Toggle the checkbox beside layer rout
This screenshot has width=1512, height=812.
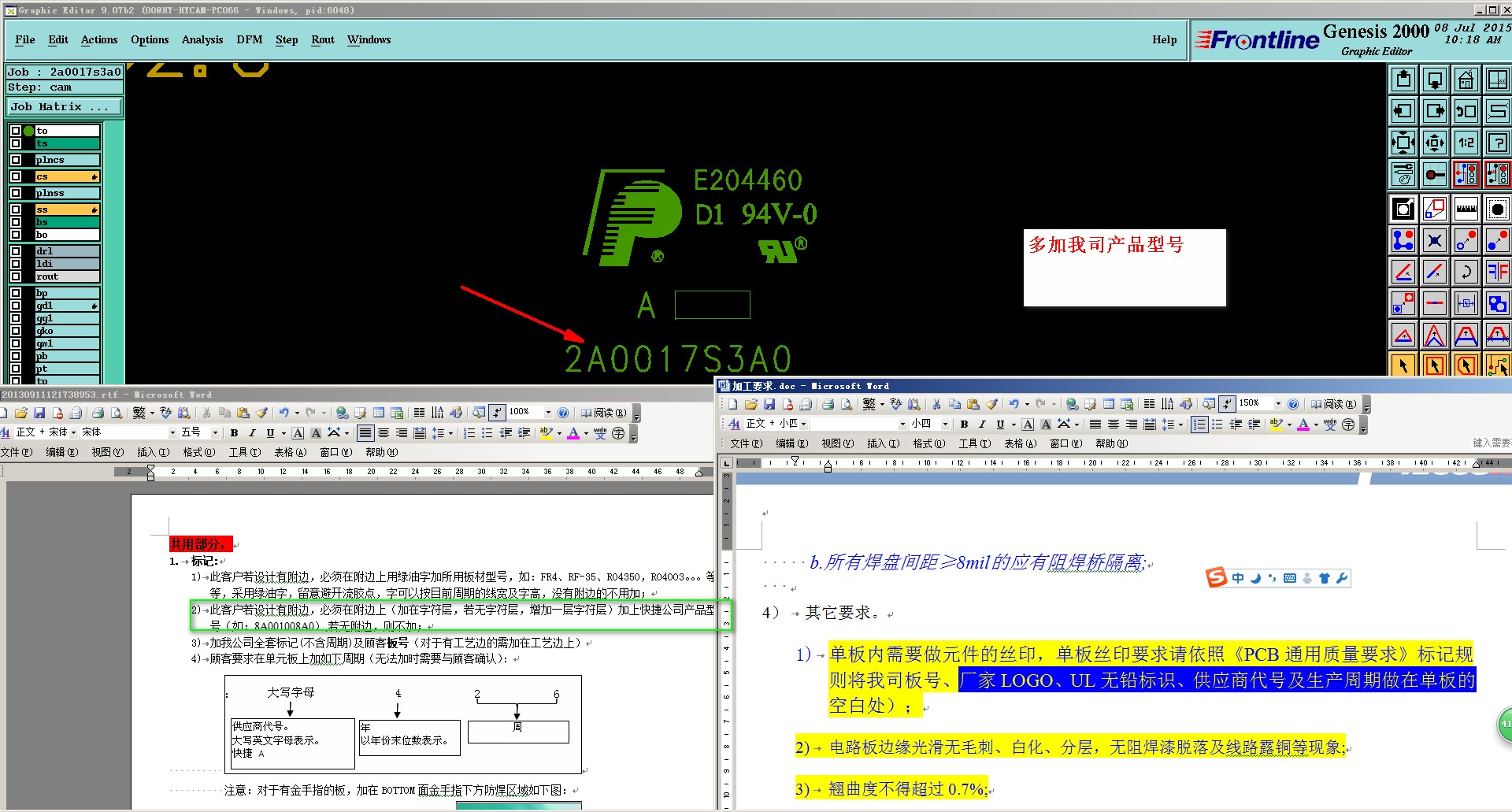pos(16,276)
